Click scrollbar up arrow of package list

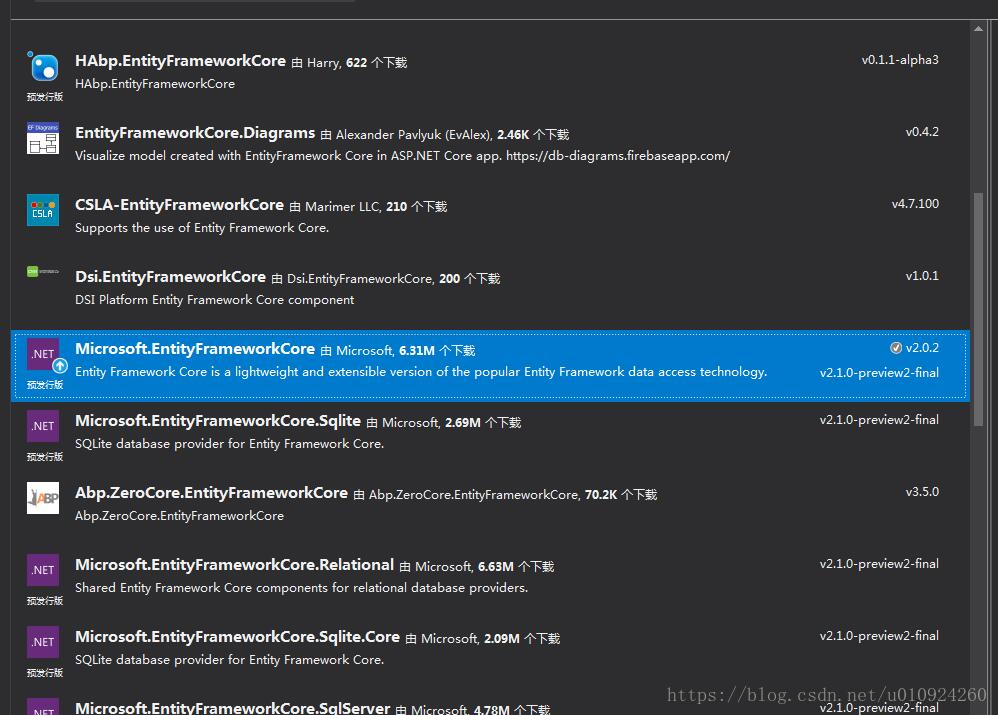(x=978, y=28)
